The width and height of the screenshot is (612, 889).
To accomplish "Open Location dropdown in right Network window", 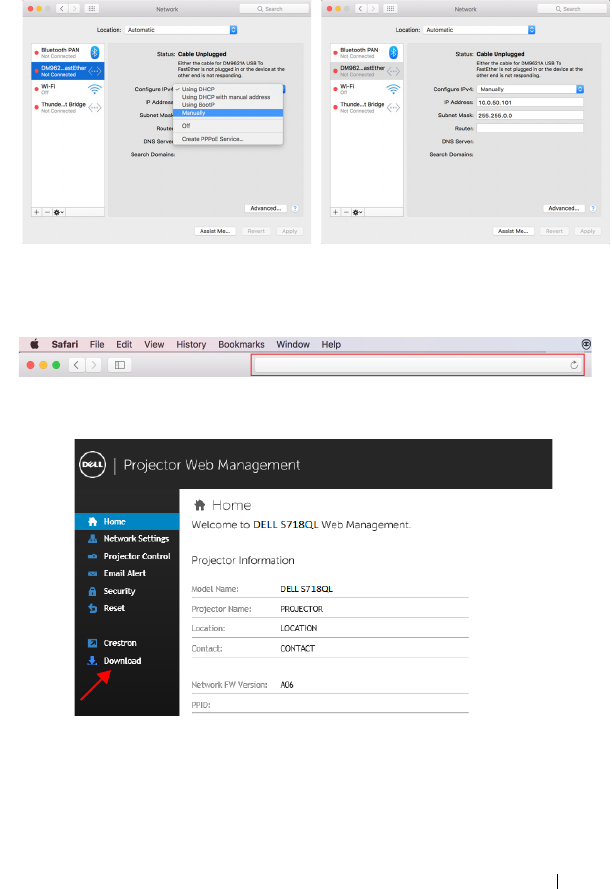I will click(479, 29).
